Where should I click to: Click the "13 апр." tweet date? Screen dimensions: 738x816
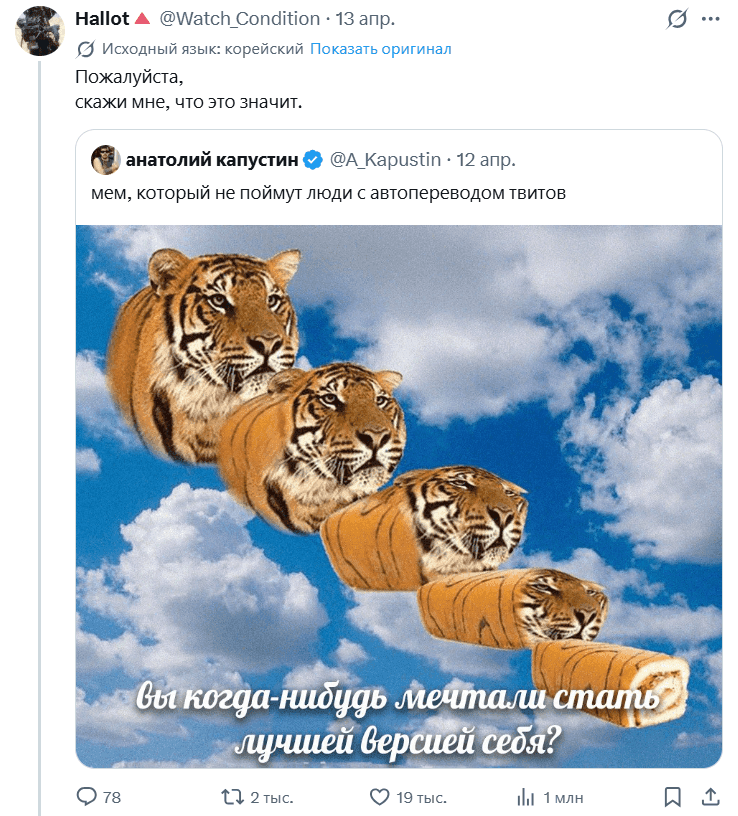click(366, 19)
